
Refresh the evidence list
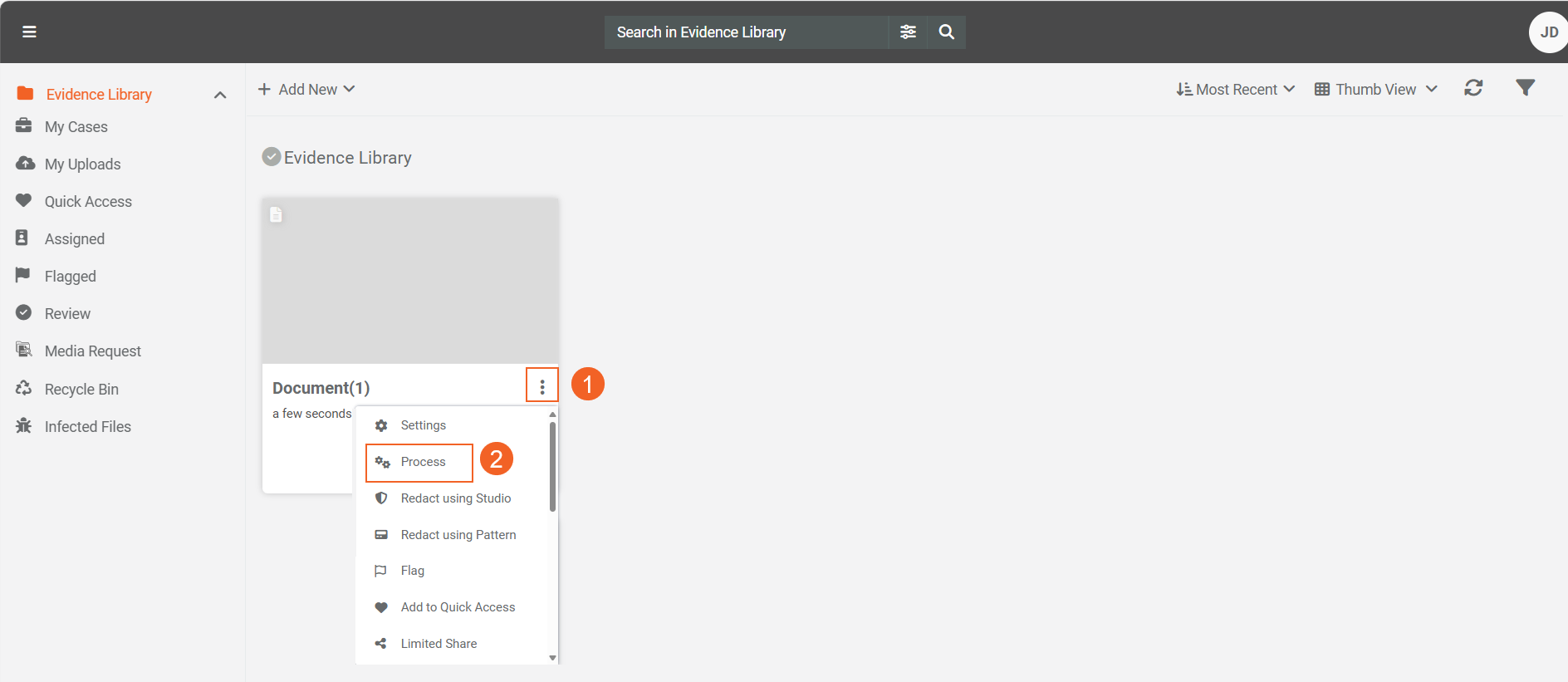point(1473,88)
